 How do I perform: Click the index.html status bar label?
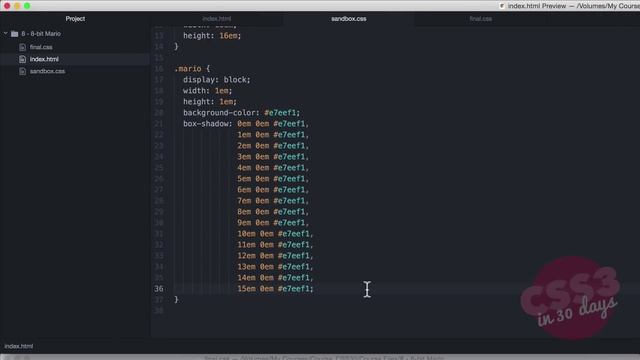click(x=19, y=346)
